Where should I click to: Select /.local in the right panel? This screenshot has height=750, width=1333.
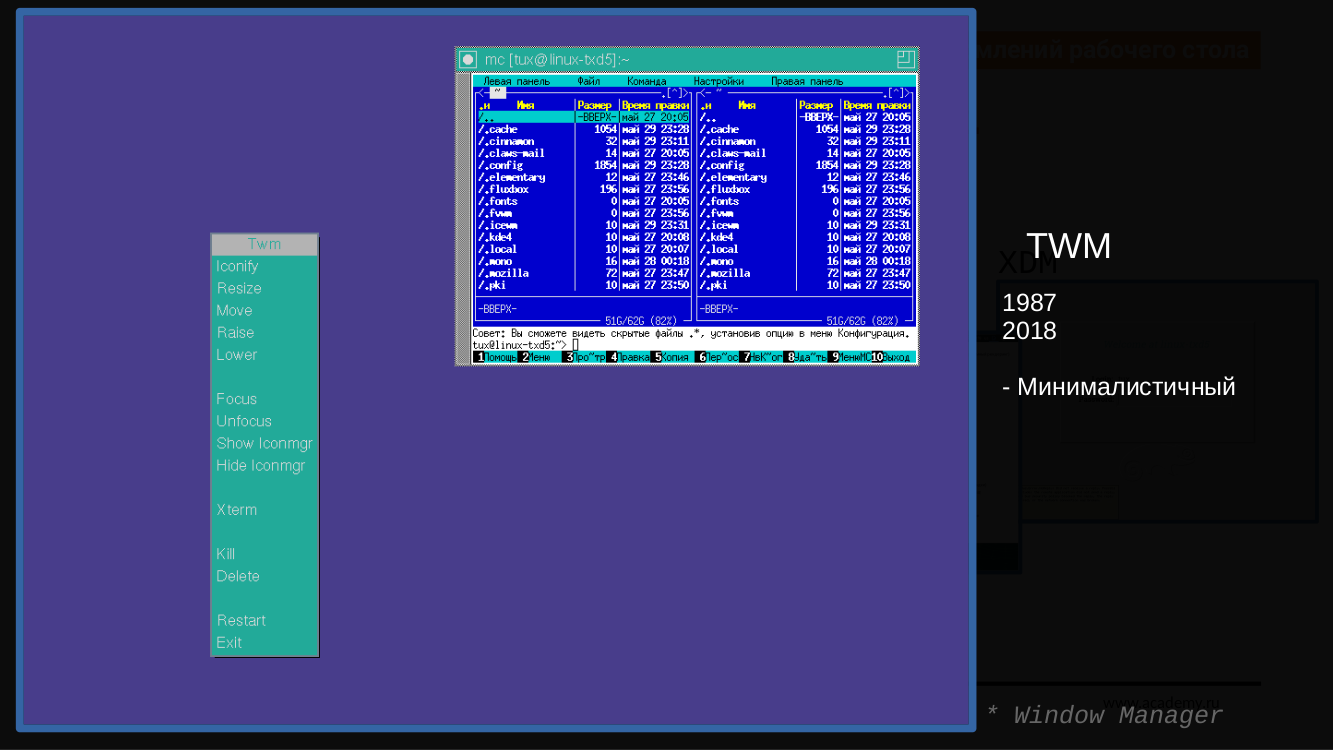pyautogui.click(x=806, y=249)
